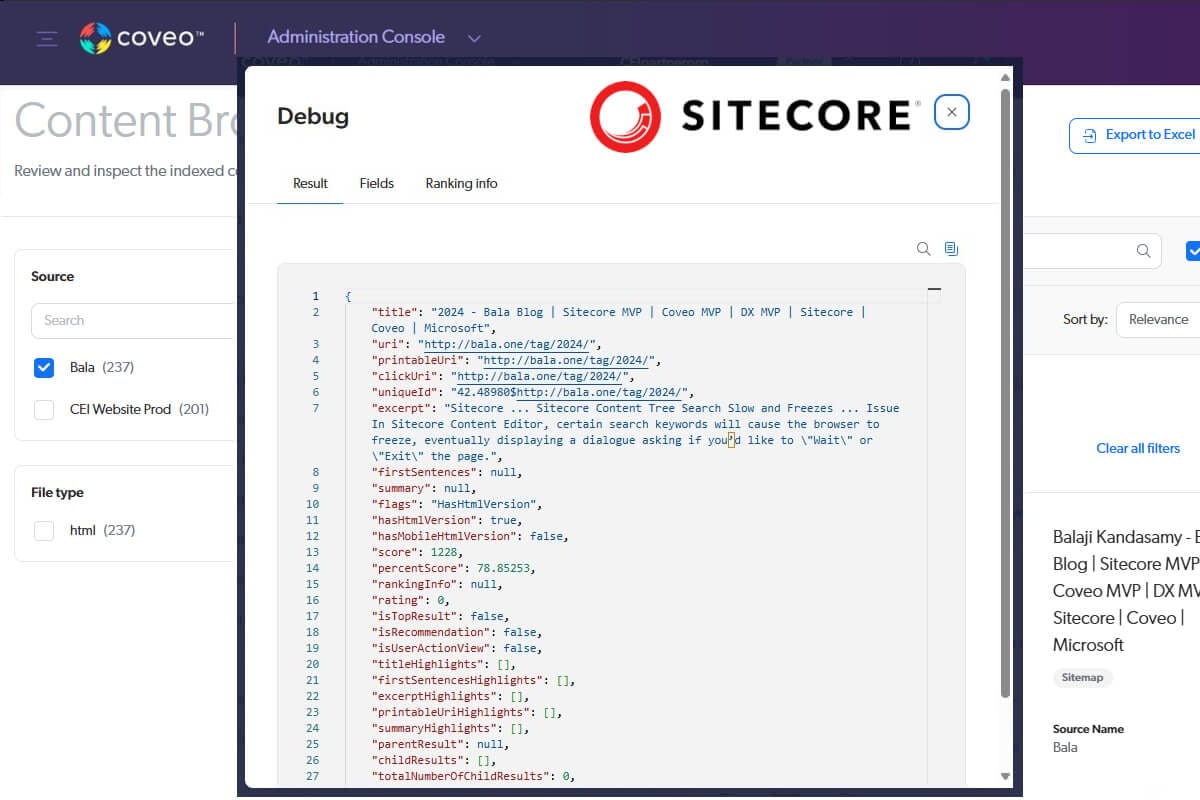This screenshot has height=800, width=1200.
Task: Click the Sitecore logo image
Action: [x=755, y=116]
